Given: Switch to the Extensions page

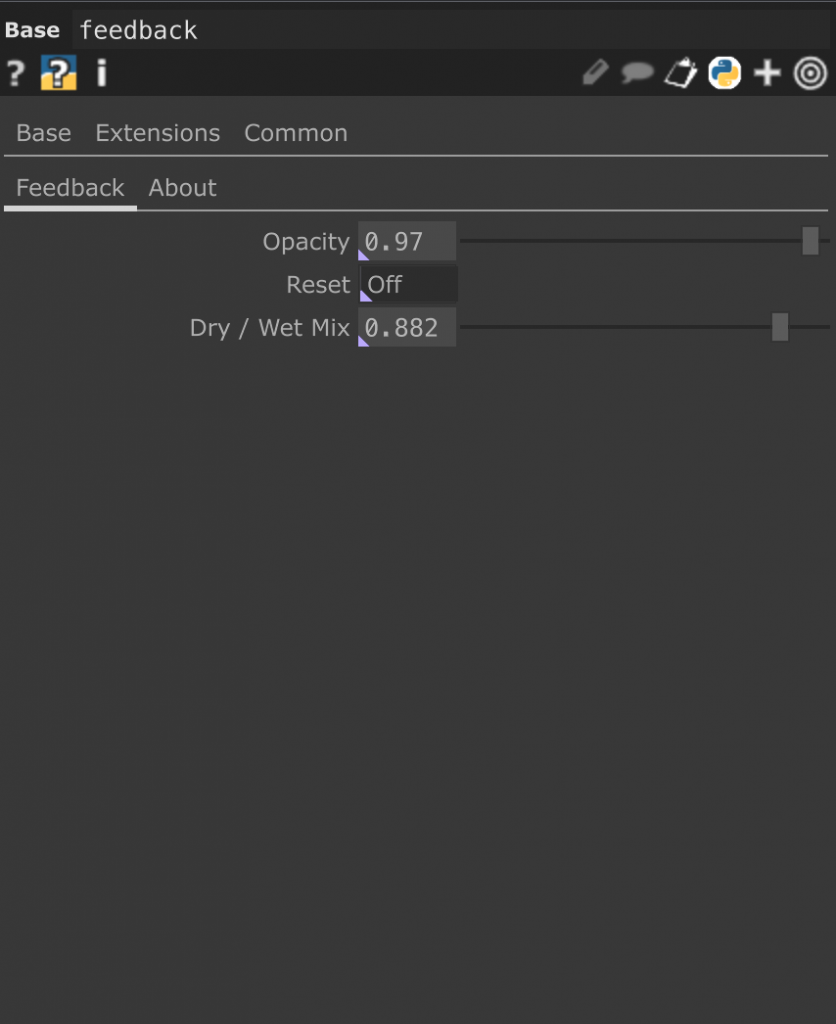Looking at the screenshot, I should pos(157,133).
